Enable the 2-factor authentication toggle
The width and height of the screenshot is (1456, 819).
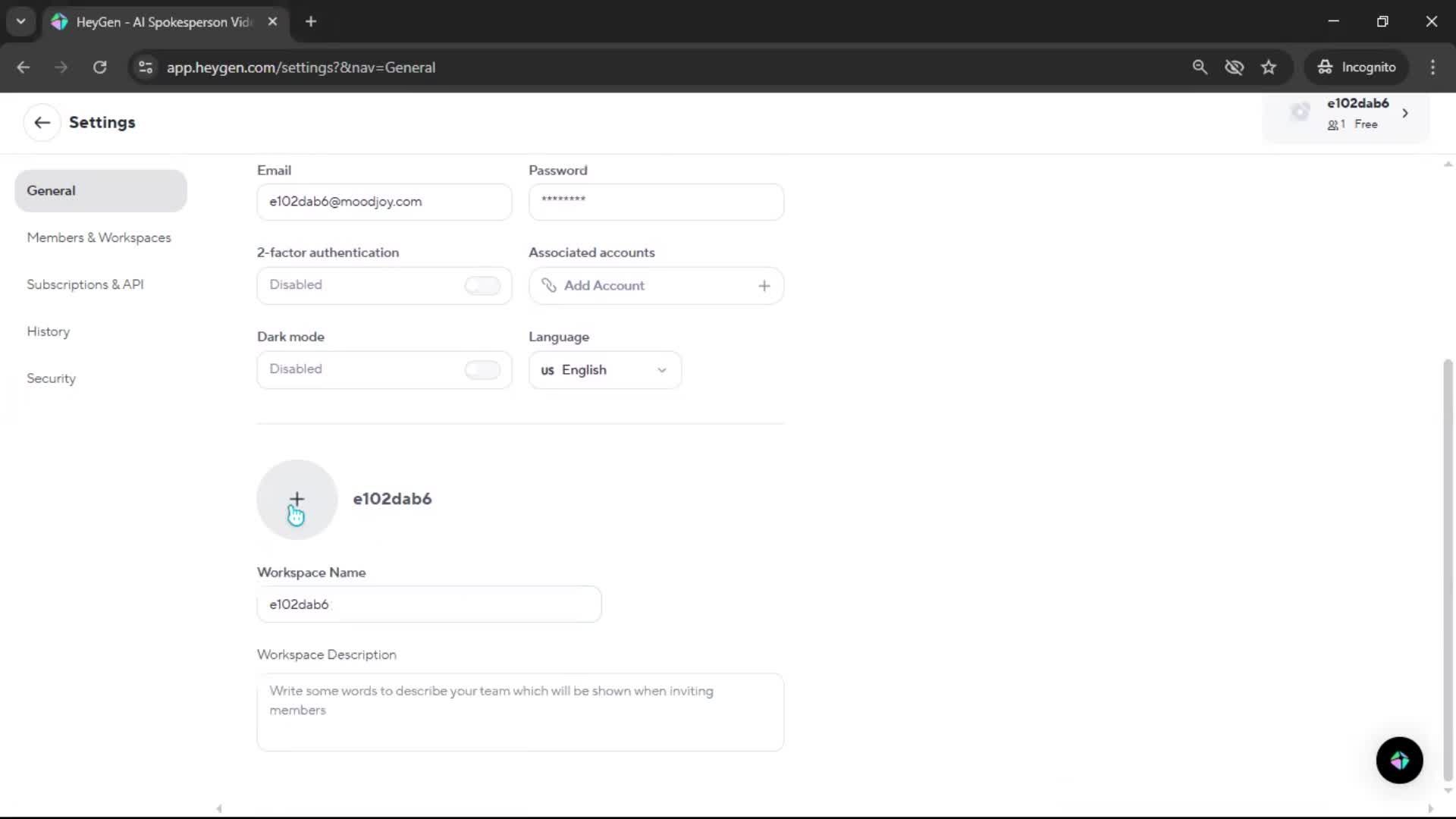[482, 285]
